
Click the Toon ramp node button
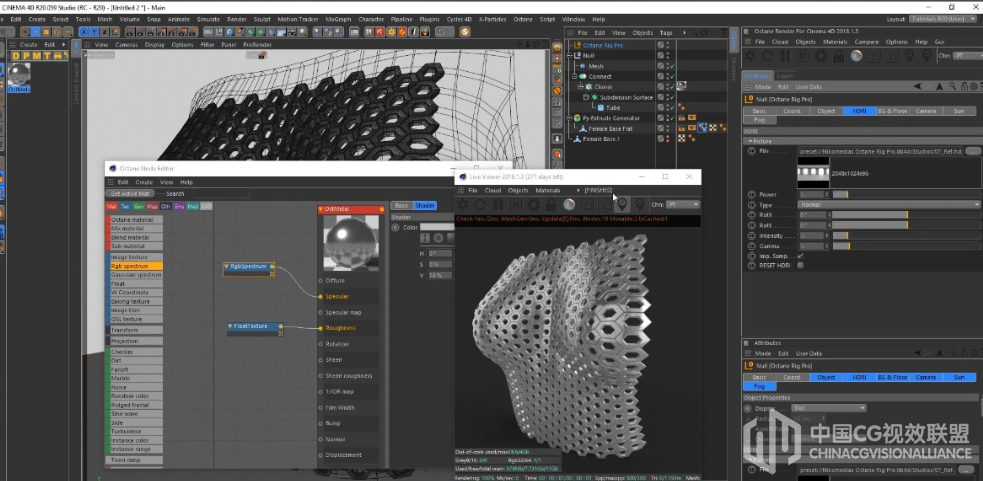(x=135, y=460)
